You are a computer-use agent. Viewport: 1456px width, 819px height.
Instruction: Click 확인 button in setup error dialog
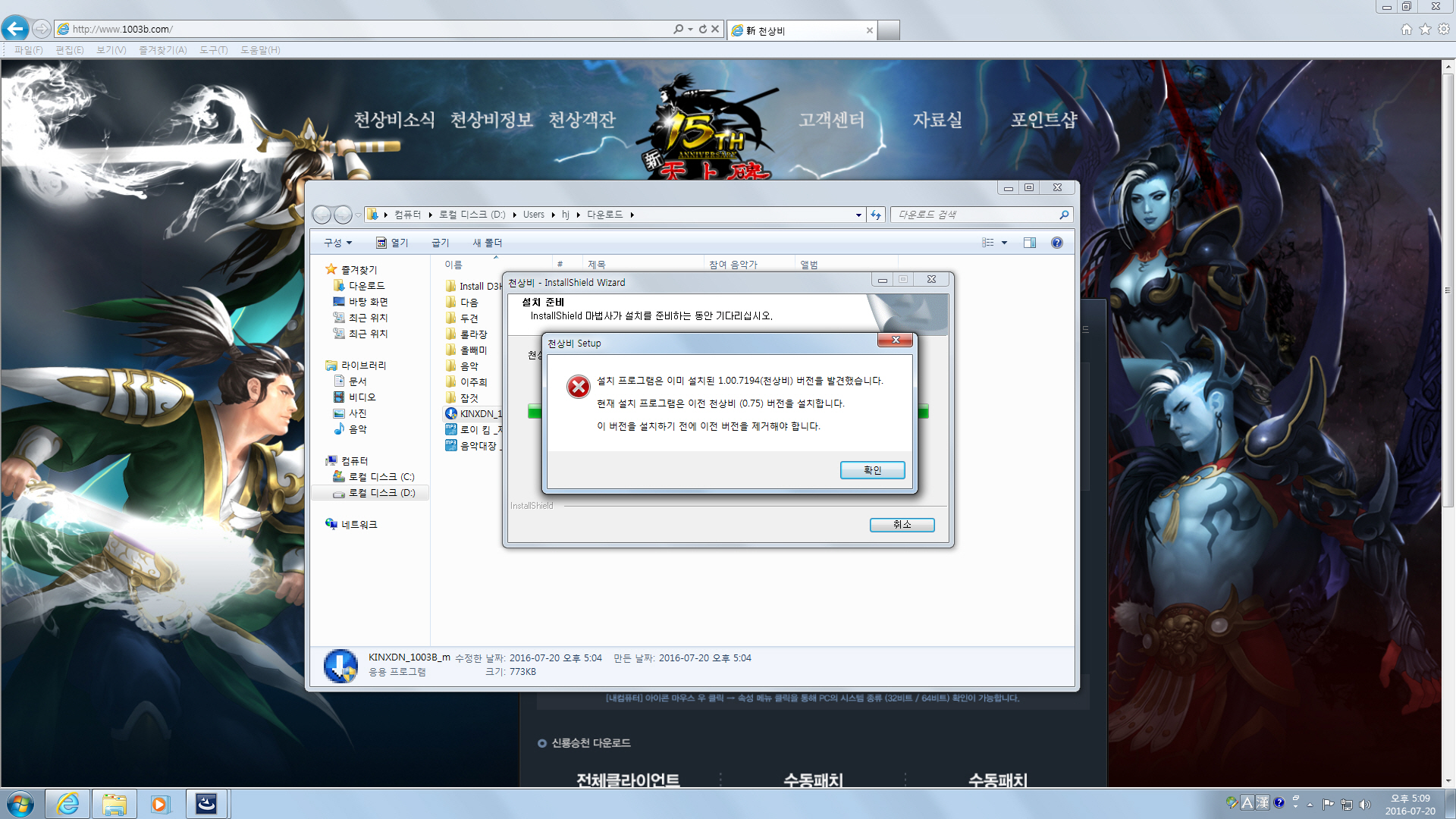click(x=872, y=470)
